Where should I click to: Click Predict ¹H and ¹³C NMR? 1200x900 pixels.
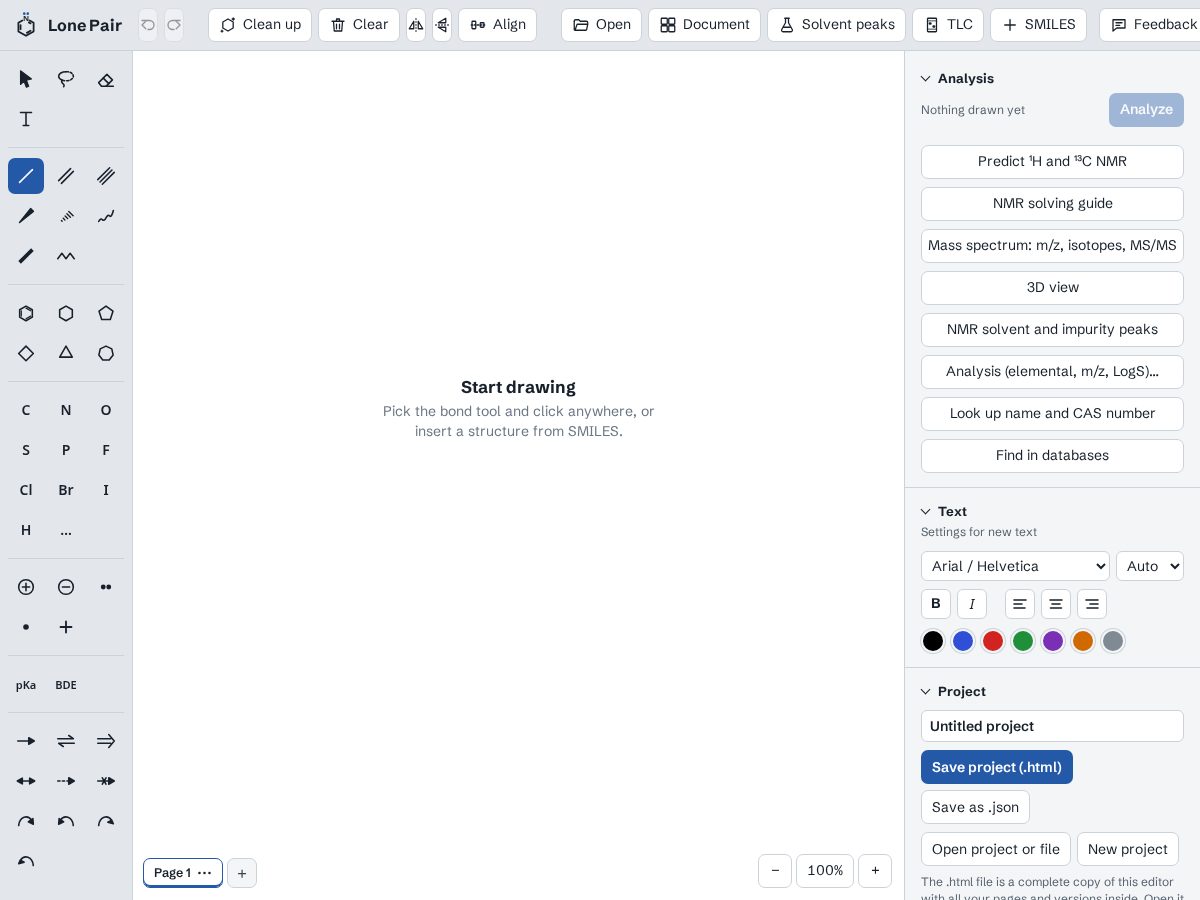1052,162
